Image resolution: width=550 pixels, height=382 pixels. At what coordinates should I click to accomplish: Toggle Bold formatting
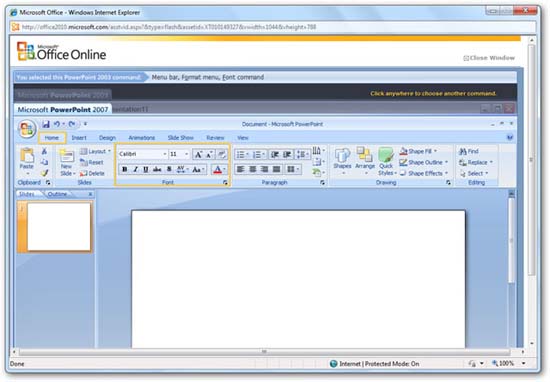(125, 169)
